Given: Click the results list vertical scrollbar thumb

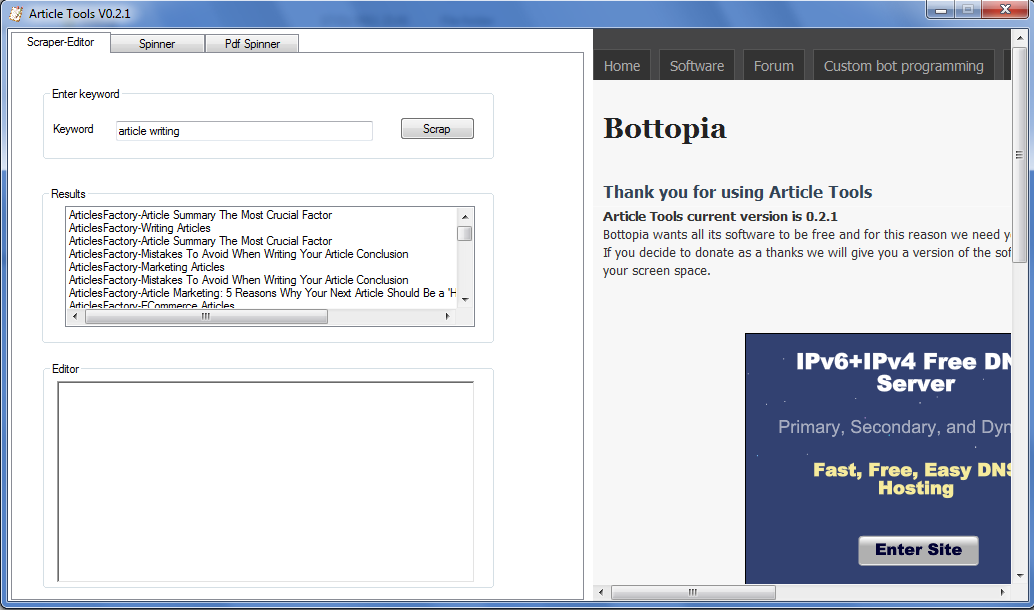Looking at the screenshot, I should (465, 233).
